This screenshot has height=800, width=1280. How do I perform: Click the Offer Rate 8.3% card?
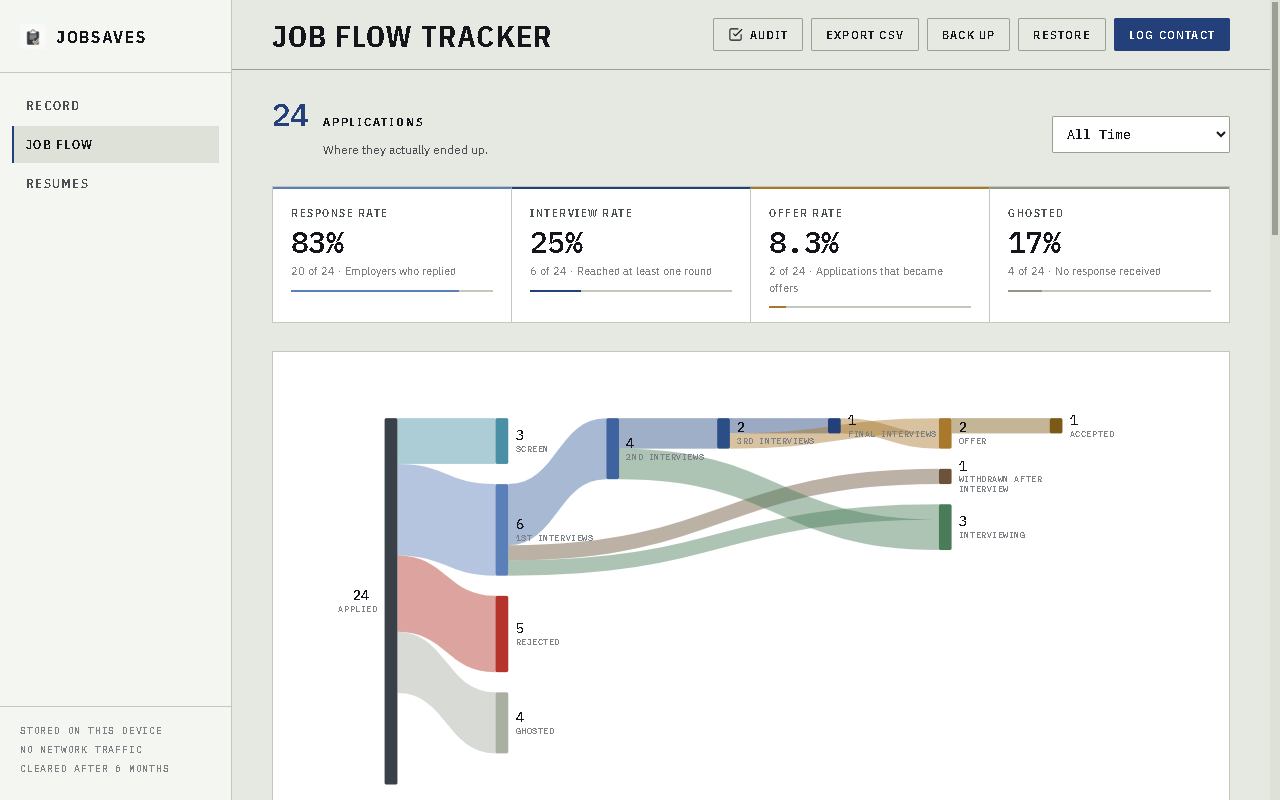point(870,254)
